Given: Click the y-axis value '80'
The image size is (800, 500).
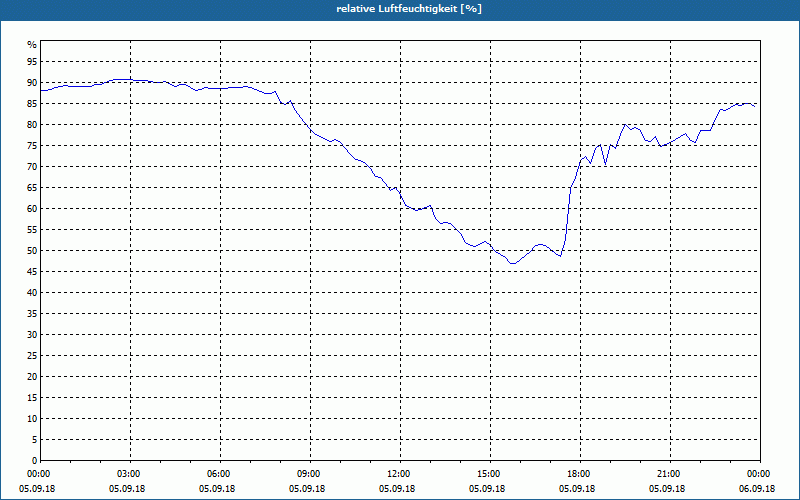Looking at the screenshot, I should 32,124.
